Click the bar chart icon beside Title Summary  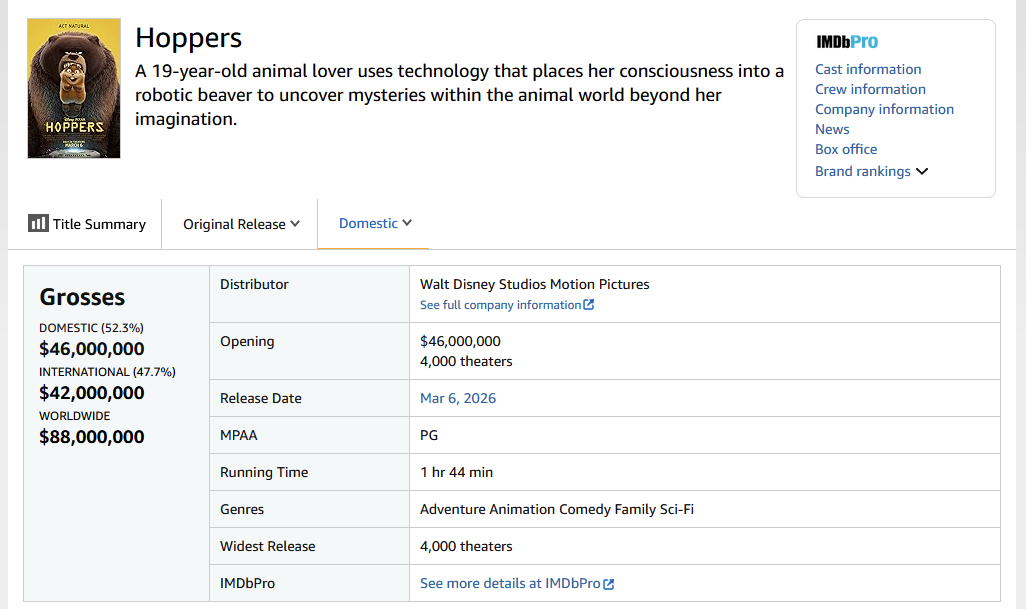tap(38, 223)
